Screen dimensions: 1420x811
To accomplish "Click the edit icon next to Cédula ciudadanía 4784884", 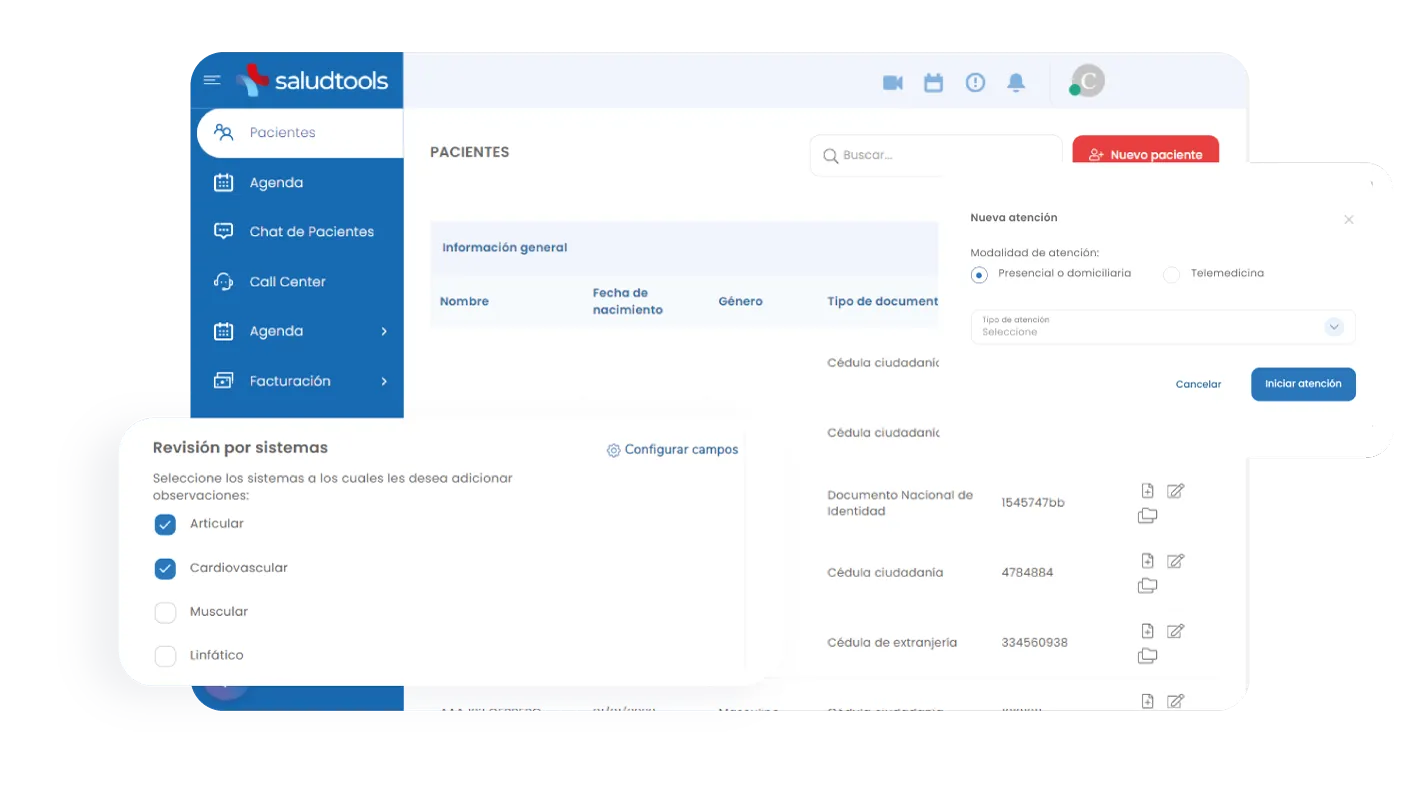I will 1176,560.
